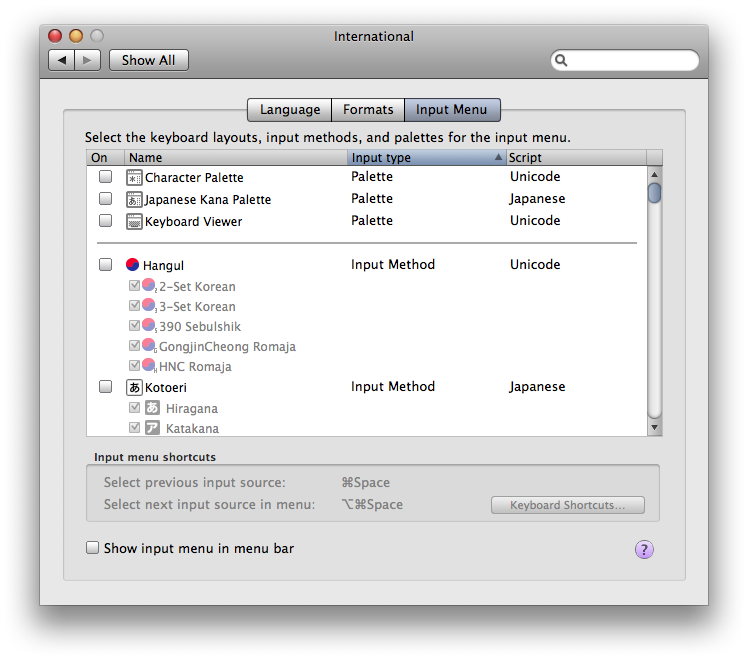Select the Japanese Kana Palette row name
Viewport: 748px width, 660px height.
coord(208,200)
